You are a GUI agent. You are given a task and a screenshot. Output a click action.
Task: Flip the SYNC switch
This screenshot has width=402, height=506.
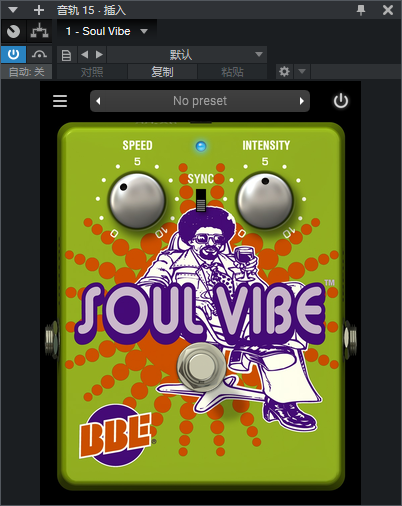click(201, 200)
